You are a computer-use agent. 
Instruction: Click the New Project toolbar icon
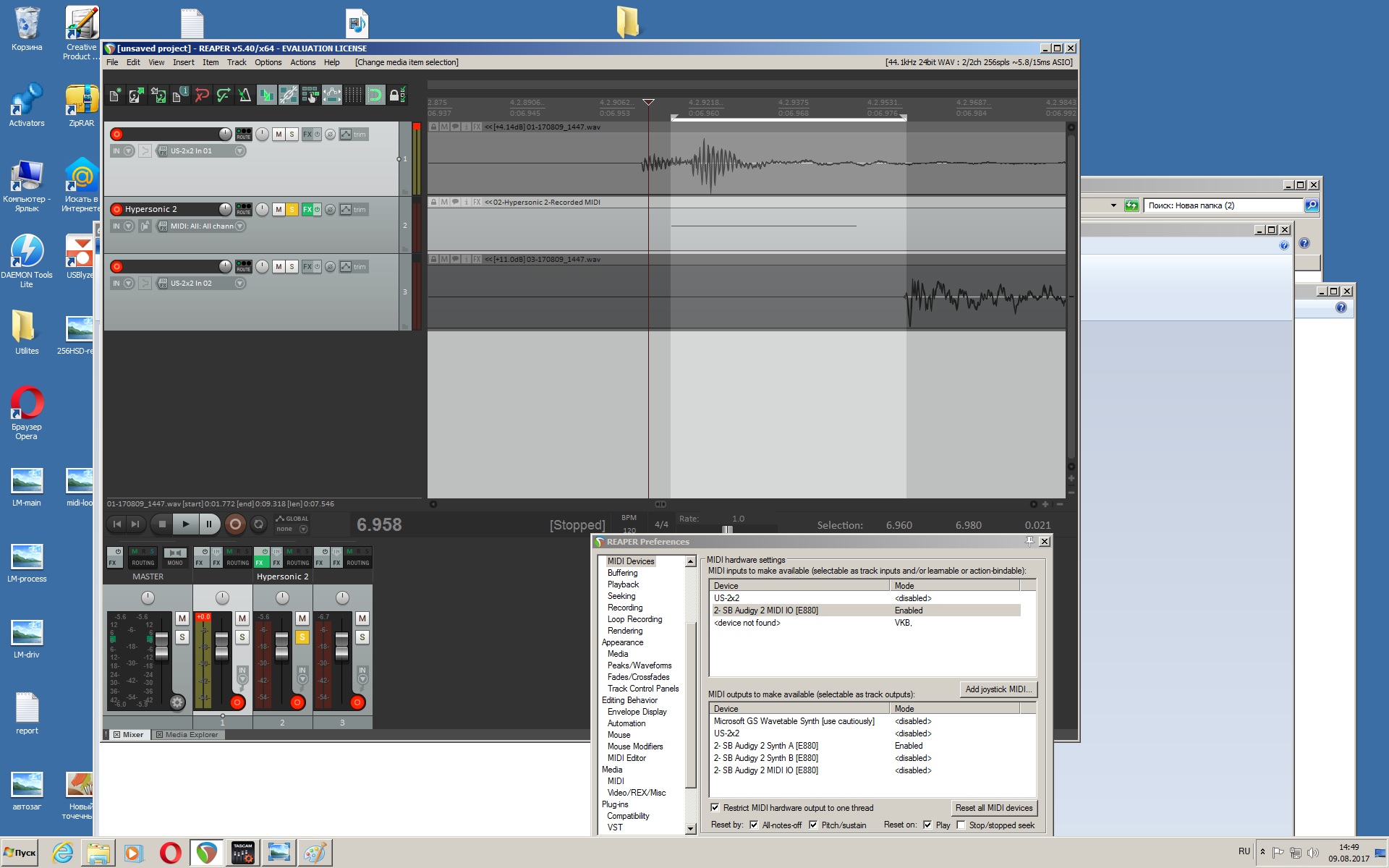pyautogui.click(x=114, y=95)
